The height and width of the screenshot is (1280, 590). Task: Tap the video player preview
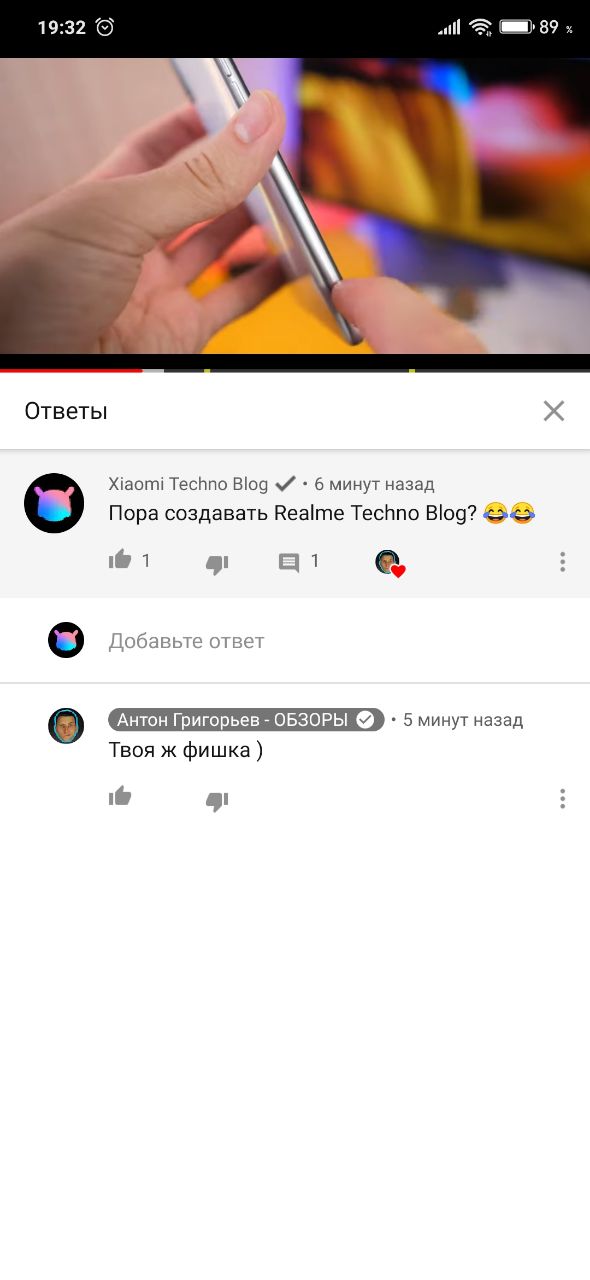coord(295,206)
